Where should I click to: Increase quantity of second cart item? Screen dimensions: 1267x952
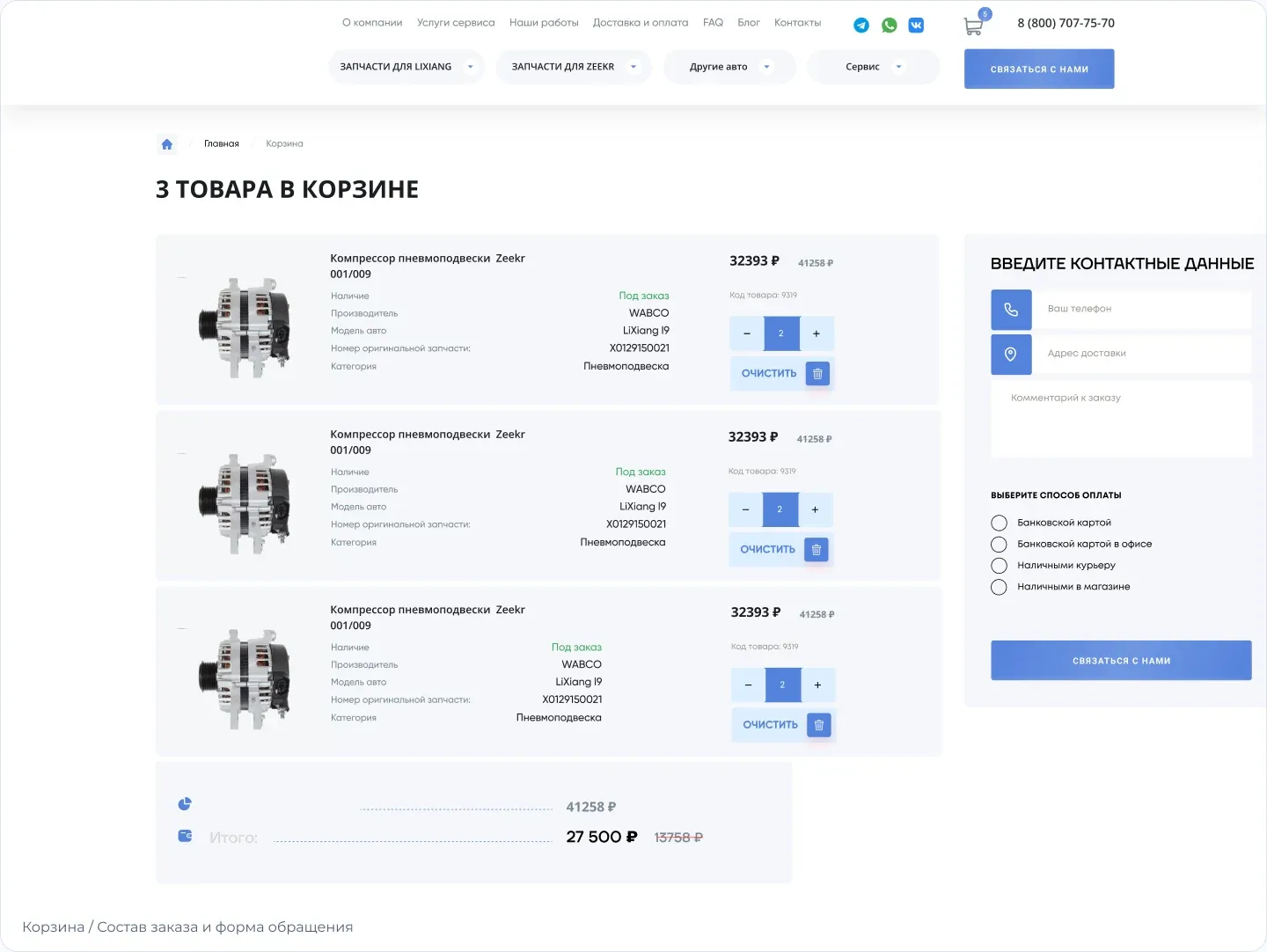point(815,510)
